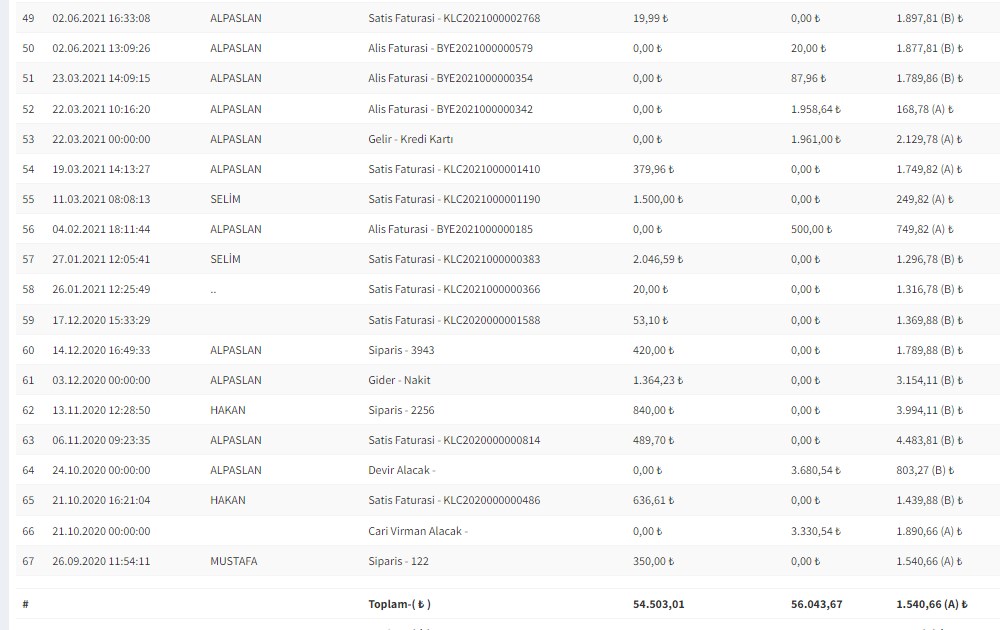The width and height of the screenshot is (1000, 630).
Task: Open Alis Faturasi BYE2021000000579 entry
Action: tap(450, 48)
